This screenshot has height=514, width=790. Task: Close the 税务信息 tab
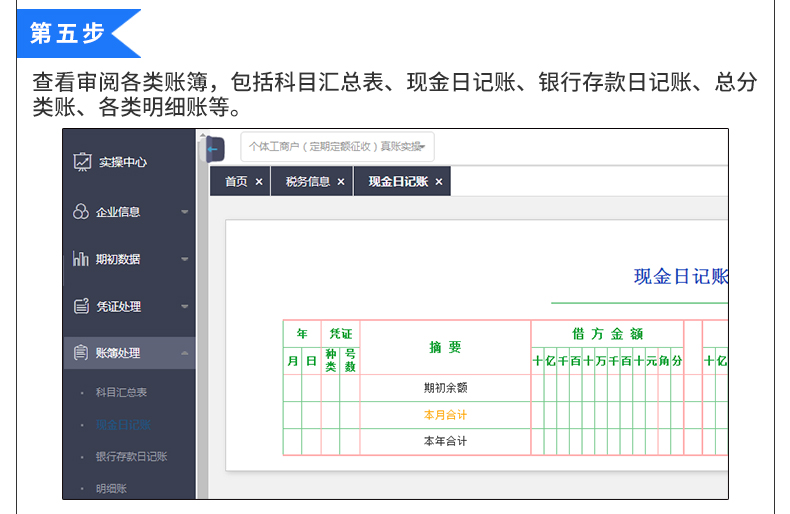coord(341,182)
